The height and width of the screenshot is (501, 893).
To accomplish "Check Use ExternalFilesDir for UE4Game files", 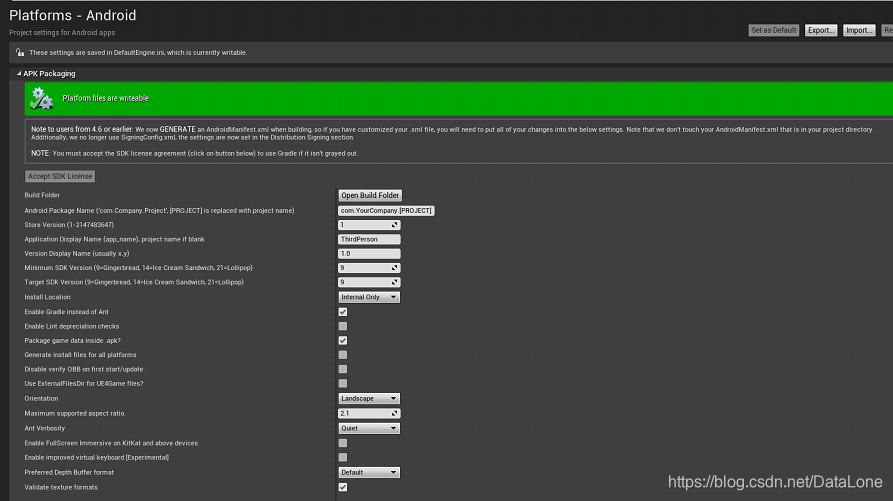I will [343, 383].
